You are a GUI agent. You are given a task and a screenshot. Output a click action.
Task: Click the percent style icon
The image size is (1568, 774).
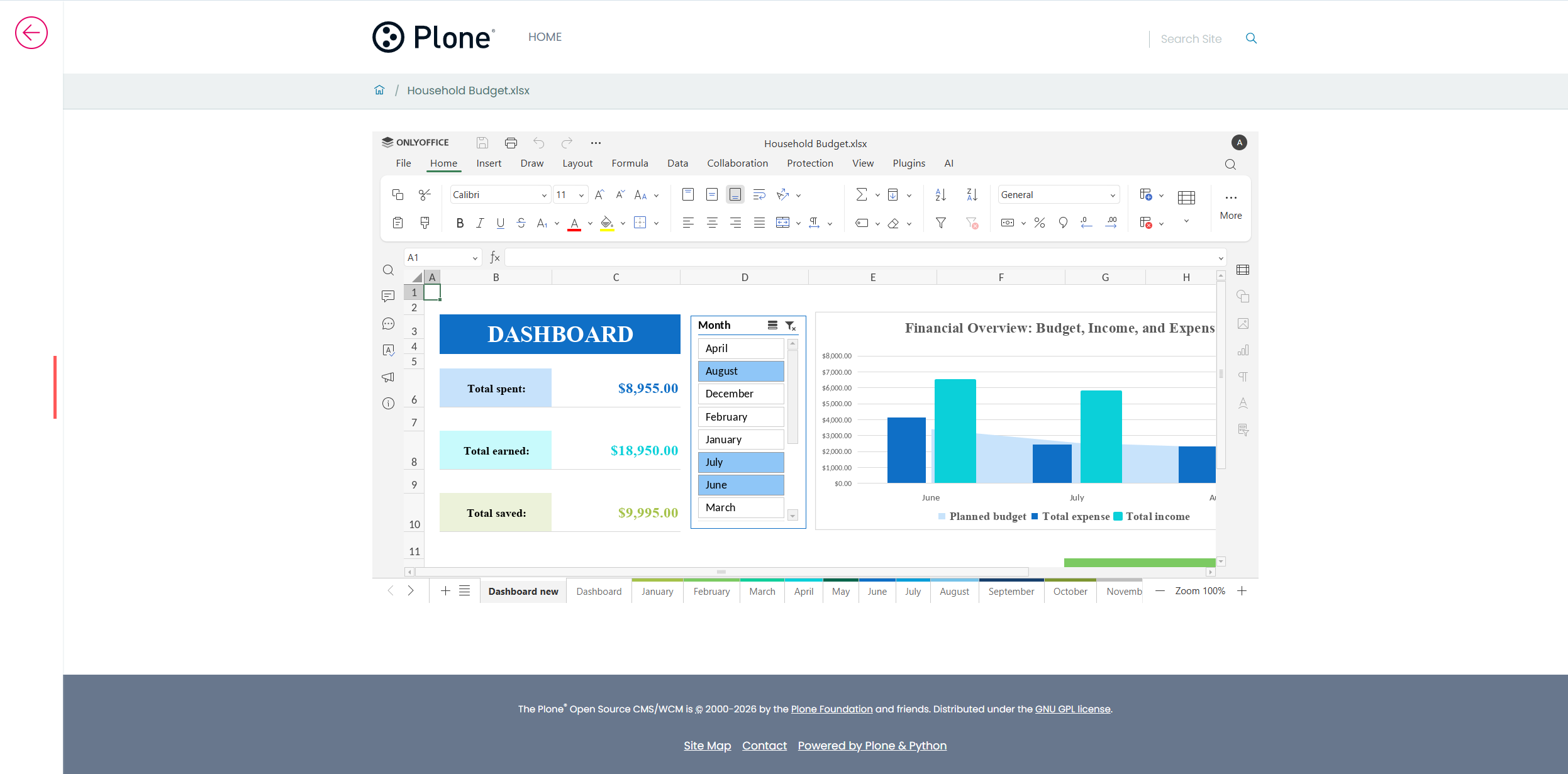tap(1040, 223)
